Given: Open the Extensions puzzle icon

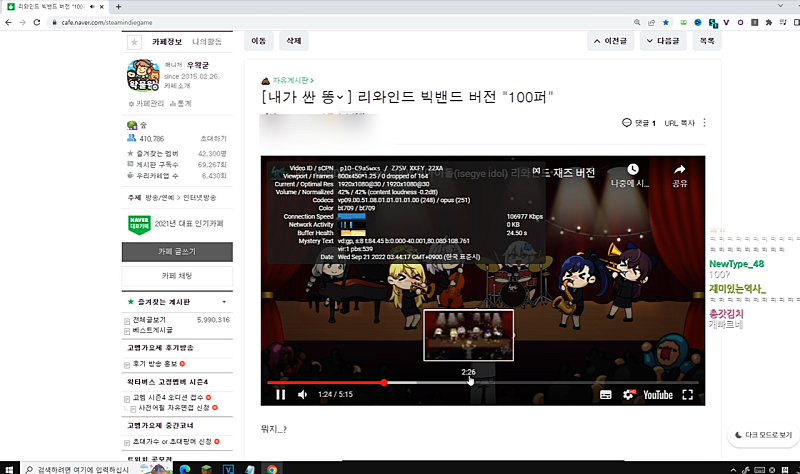Looking at the screenshot, I should click(x=769, y=22).
